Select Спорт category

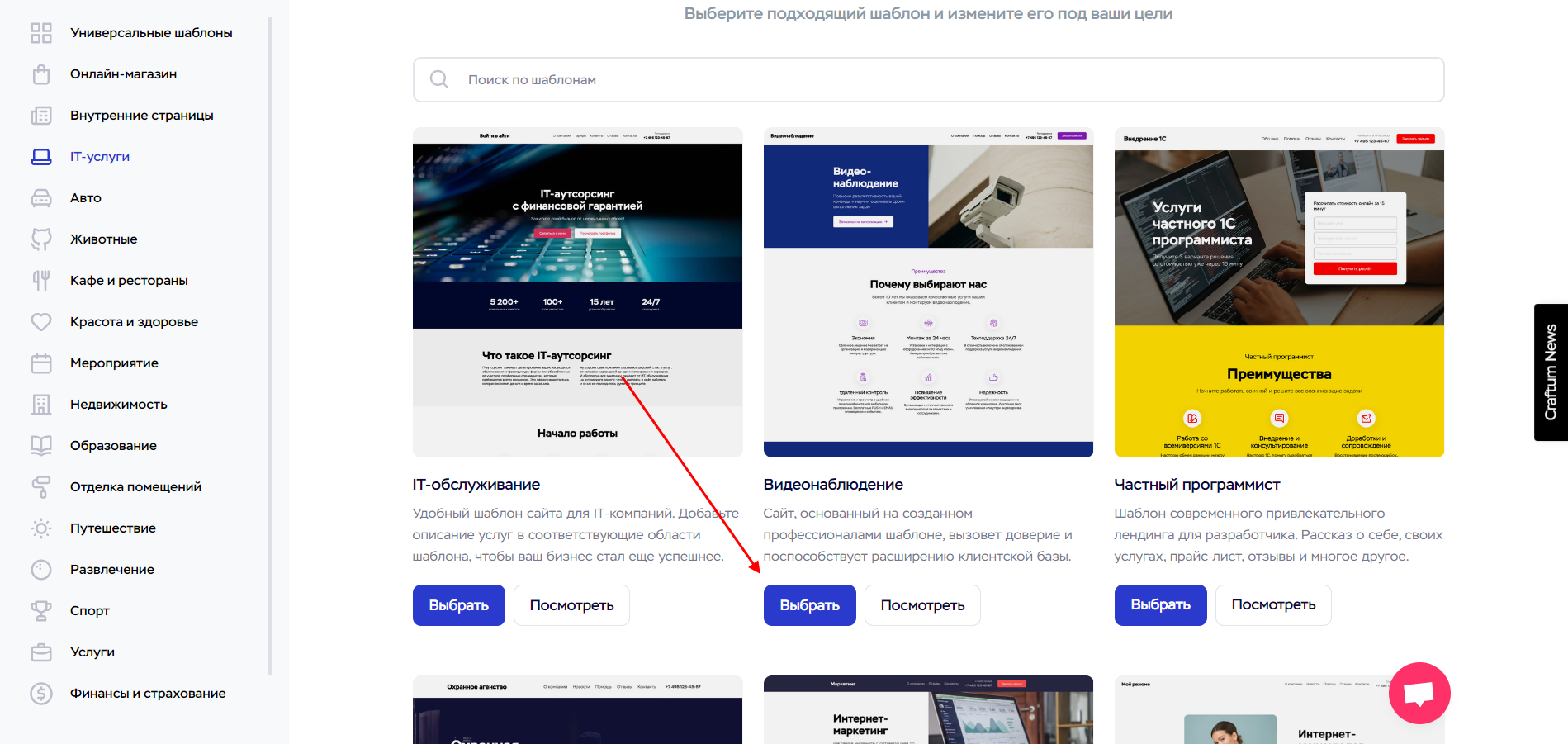pos(90,611)
